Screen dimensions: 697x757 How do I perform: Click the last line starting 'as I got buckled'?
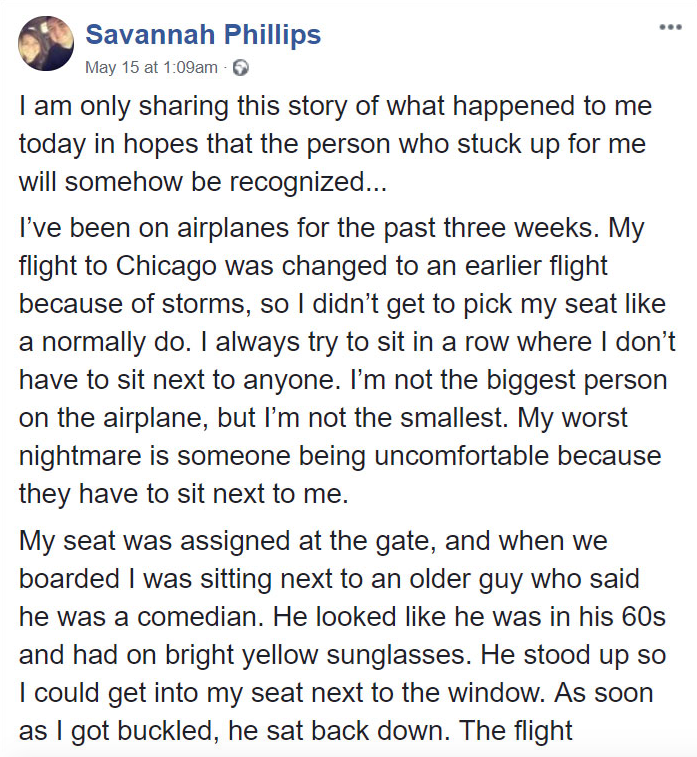pyautogui.click(x=295, y=729)
